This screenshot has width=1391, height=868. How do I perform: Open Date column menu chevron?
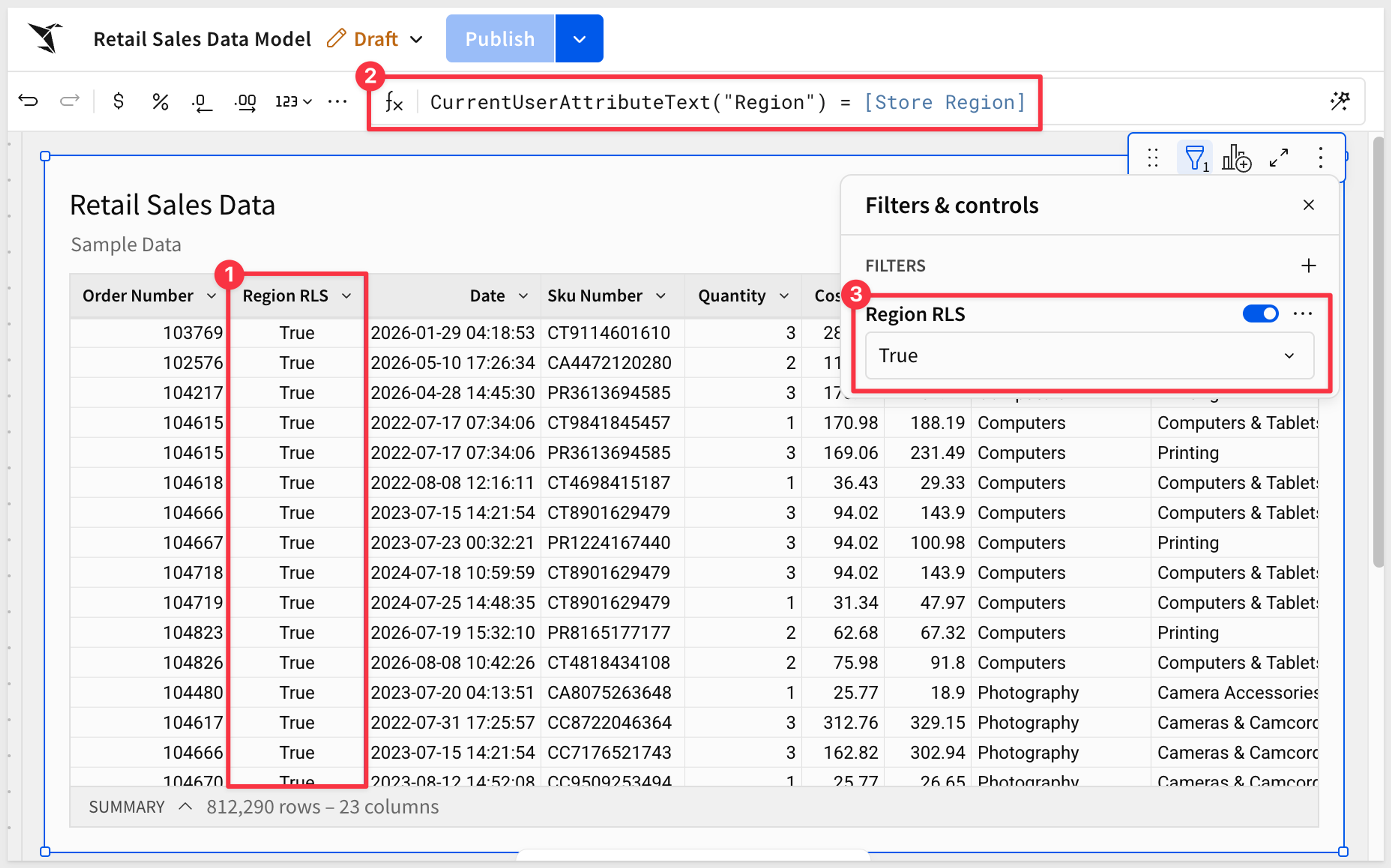coord(523,296)
